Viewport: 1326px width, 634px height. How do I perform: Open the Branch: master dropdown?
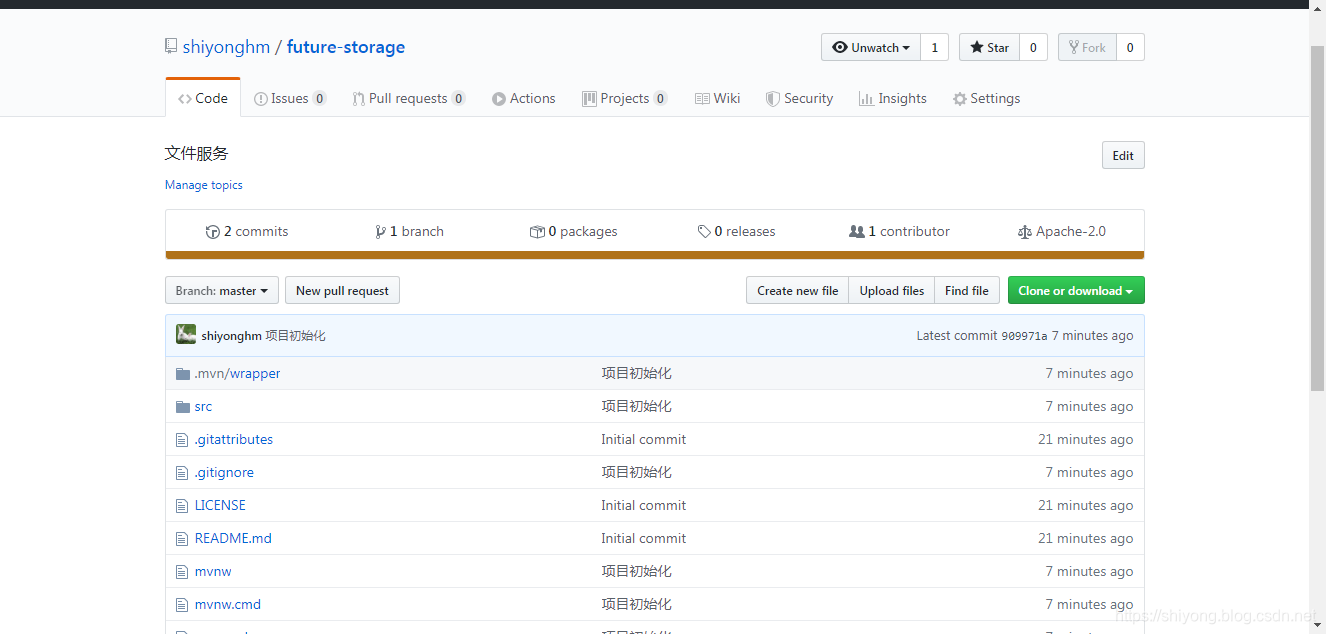(x=221, y=290)
